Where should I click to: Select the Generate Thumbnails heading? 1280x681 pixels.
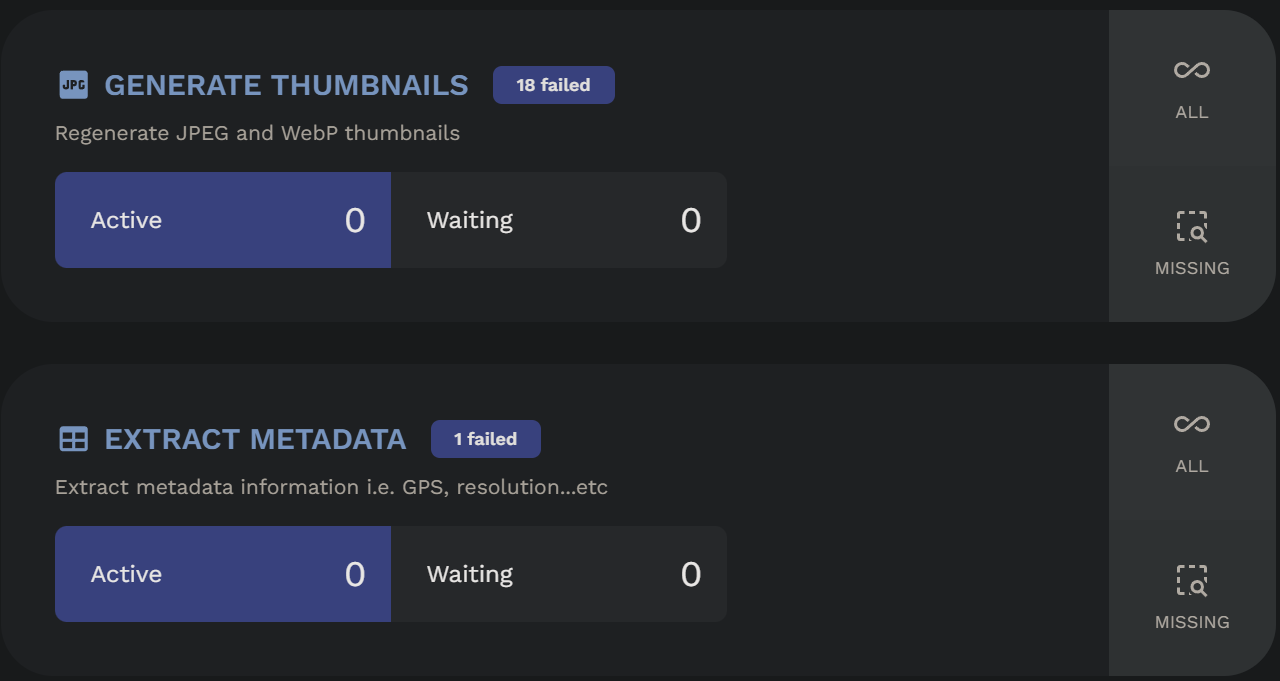pos(286,85)
